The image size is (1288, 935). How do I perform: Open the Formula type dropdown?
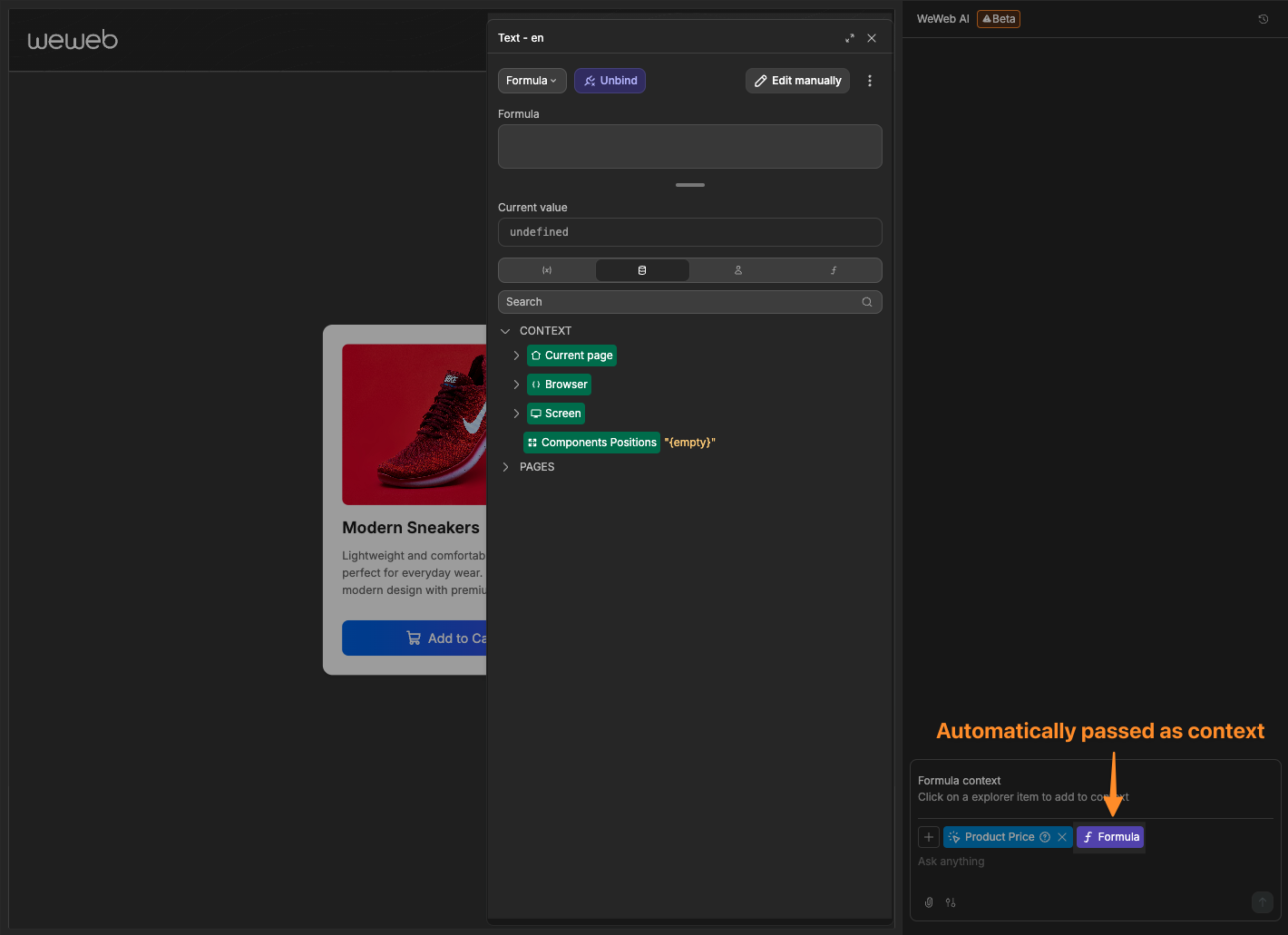click(532, 81)
